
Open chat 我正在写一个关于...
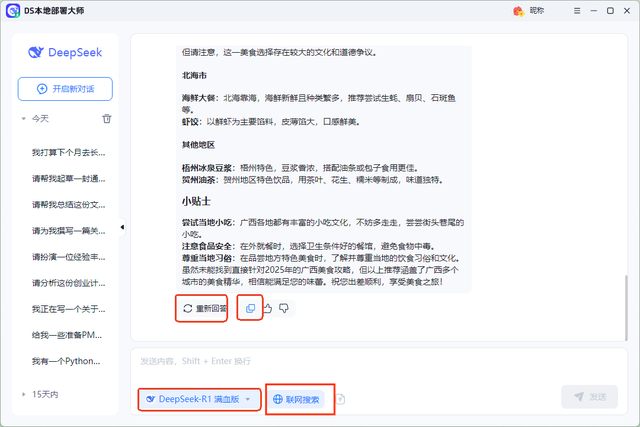(x=69, y=309)
